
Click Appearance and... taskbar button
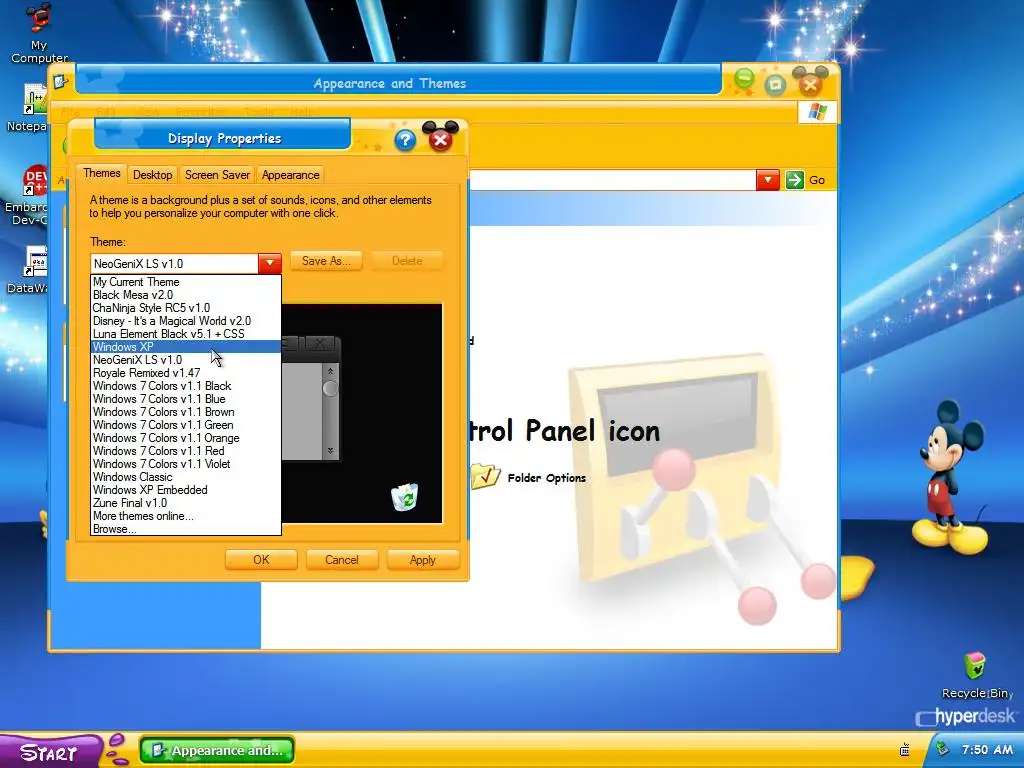tap(217, 750)
